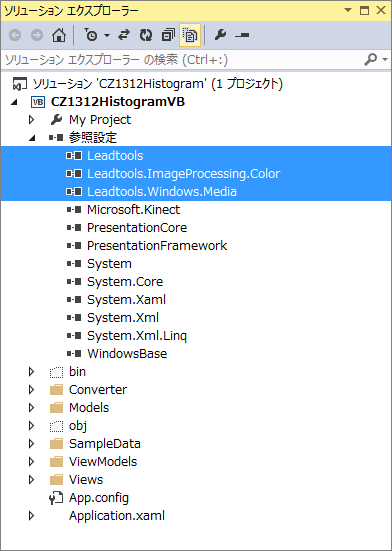Select the CZ1312HistogramVB project node
Viewport: 392px width, 551px height.
118,102
